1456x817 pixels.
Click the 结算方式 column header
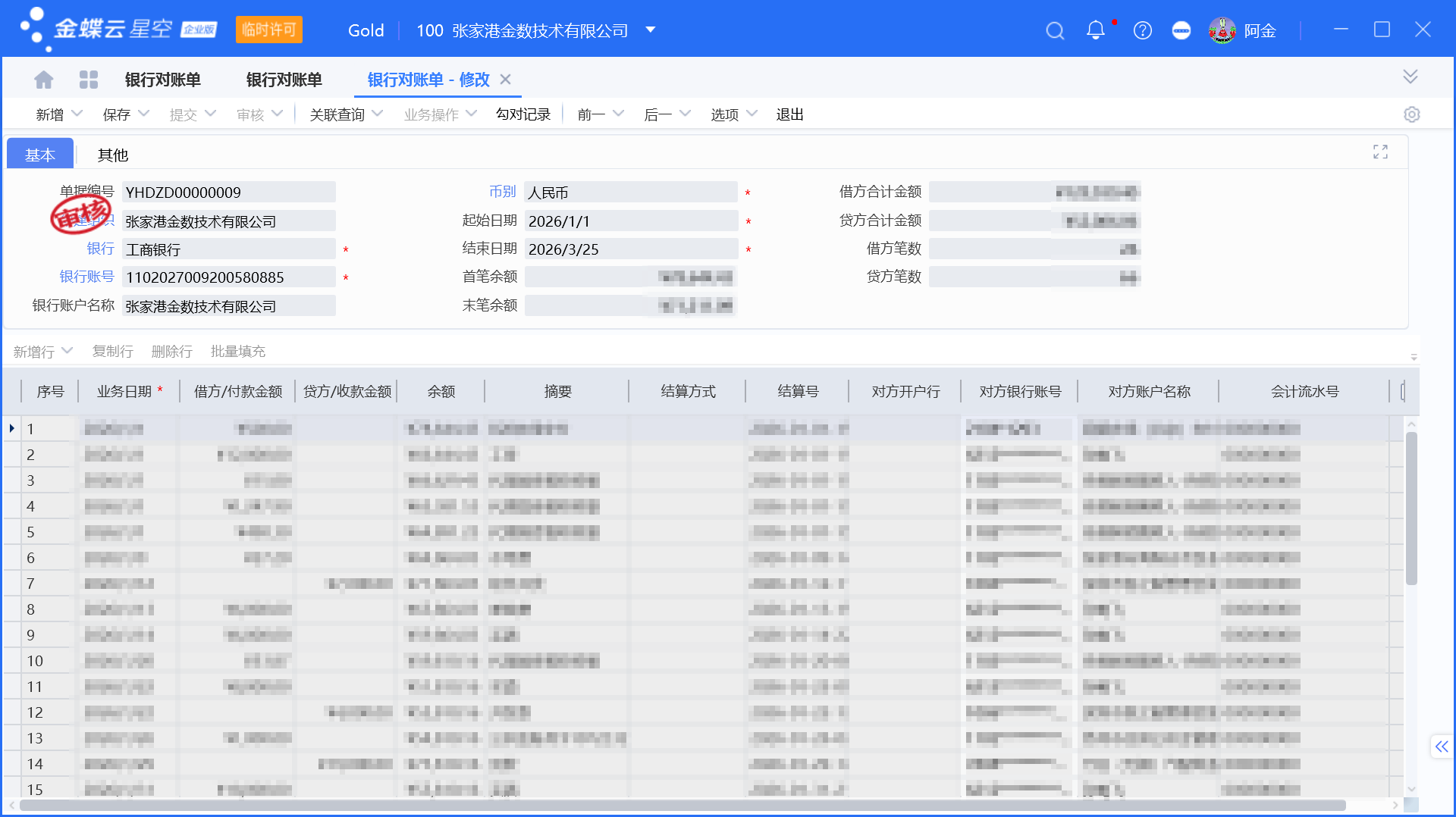tap(688, 391)
